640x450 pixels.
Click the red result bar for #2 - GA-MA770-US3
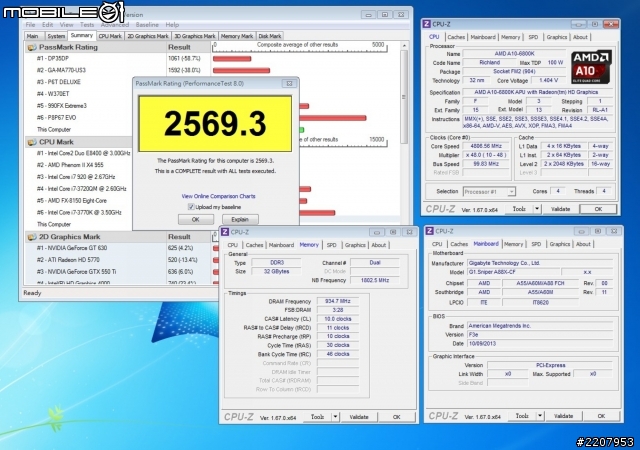(x=241, y=71)
